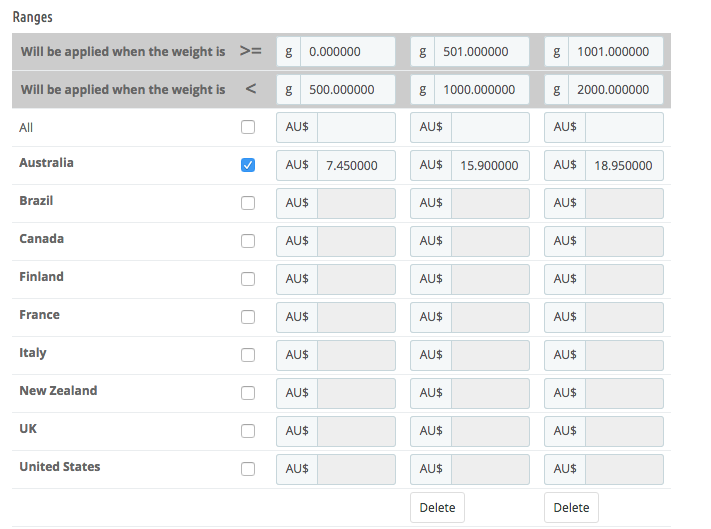This screenshot has width=711, height=529.
Task: Click the All row first range price field
Action: click(356, 127)
